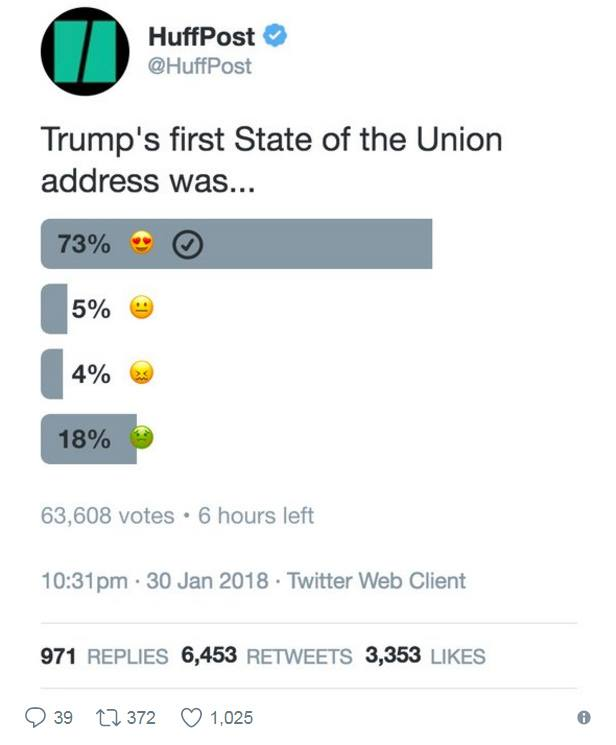View the 3,353 Likes list
Image resolution: width=616 pixels, height=745 pixels.
click(x=425, y=656)
